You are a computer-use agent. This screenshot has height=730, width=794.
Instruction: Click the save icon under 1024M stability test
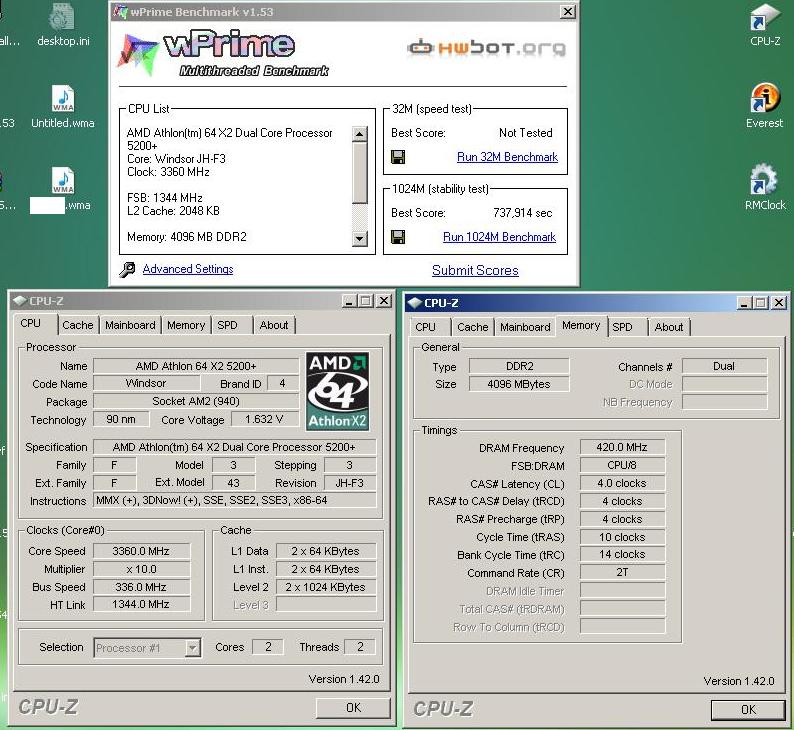coord(398,236)
